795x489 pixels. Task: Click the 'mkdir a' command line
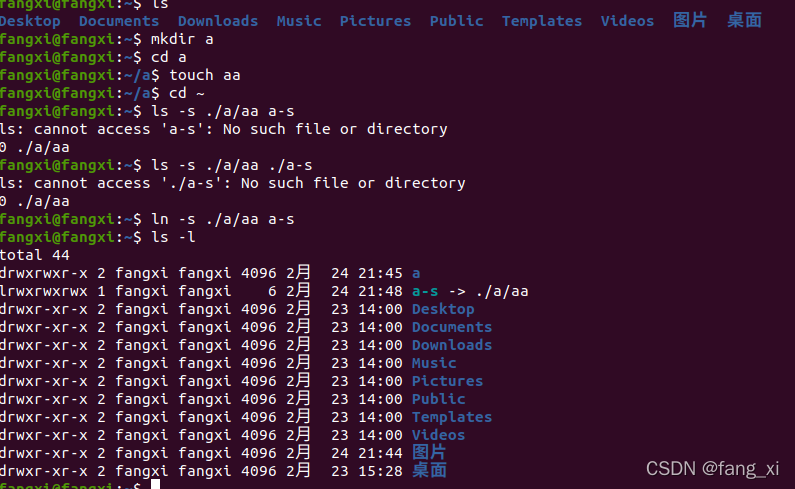[182, 39]
